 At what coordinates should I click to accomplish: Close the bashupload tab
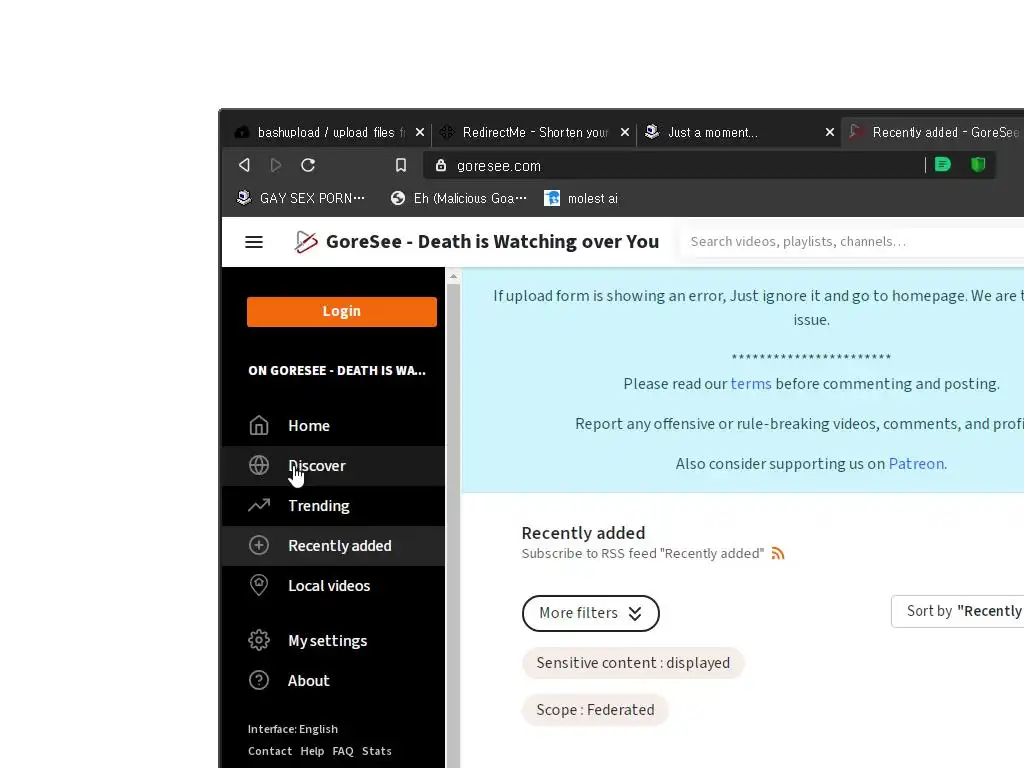(x=420, y=133)
